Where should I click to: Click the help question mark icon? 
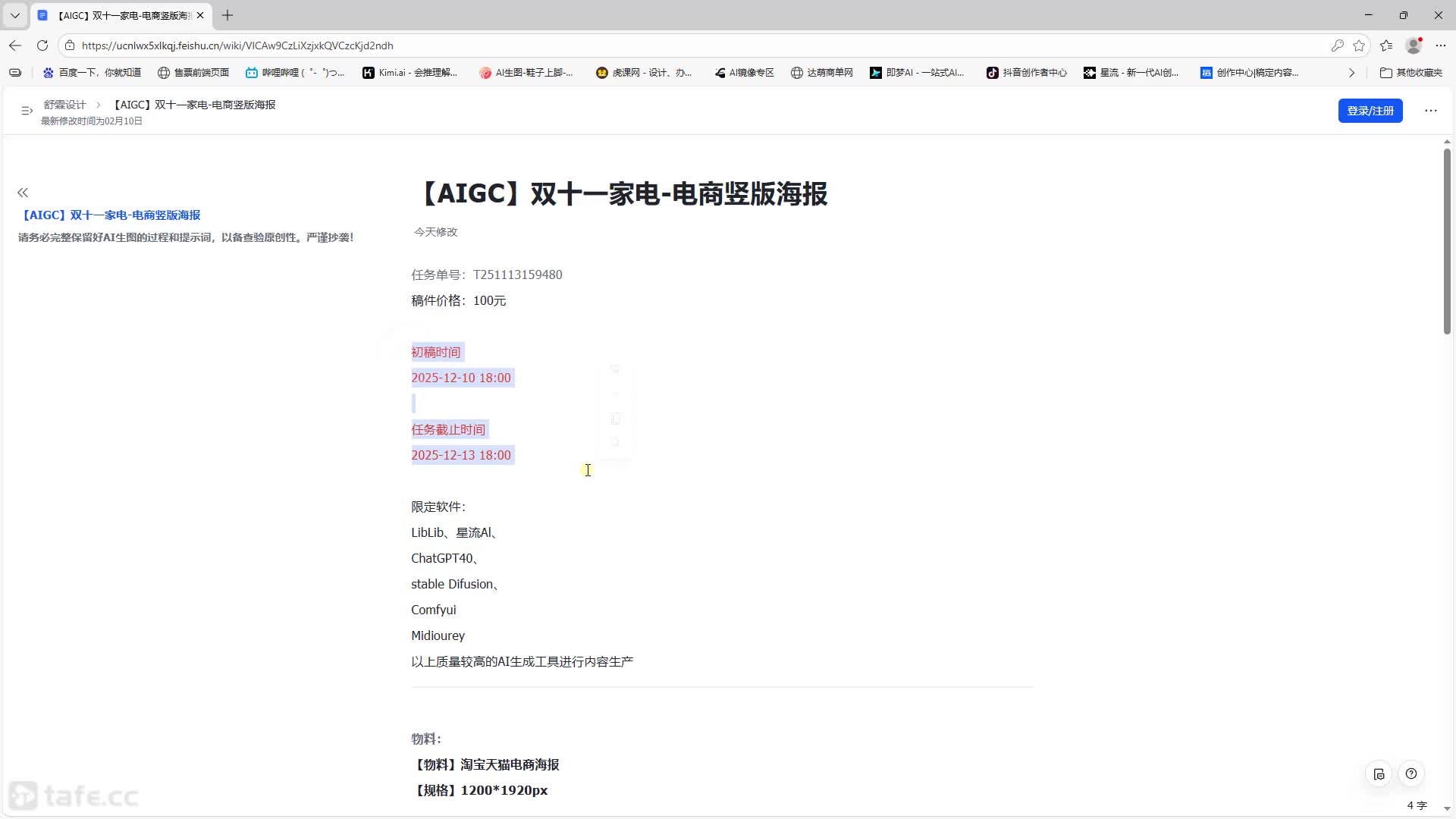[1410, 774]
